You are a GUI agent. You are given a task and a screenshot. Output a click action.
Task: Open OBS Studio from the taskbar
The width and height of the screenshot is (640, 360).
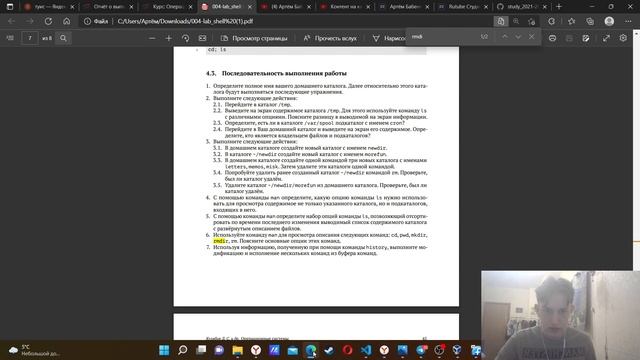coord(439,350)
